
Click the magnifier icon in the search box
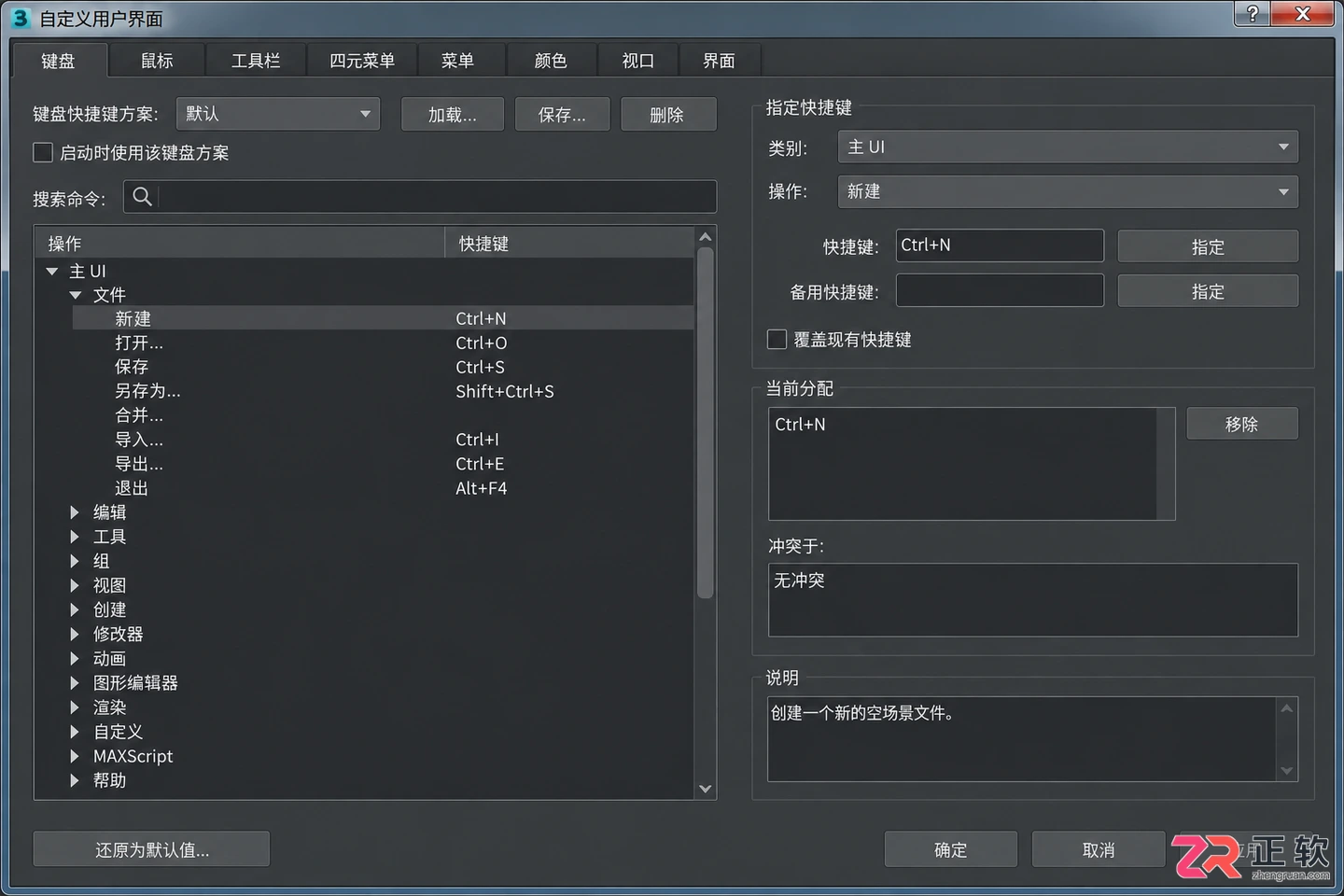[x=142, y=196]
